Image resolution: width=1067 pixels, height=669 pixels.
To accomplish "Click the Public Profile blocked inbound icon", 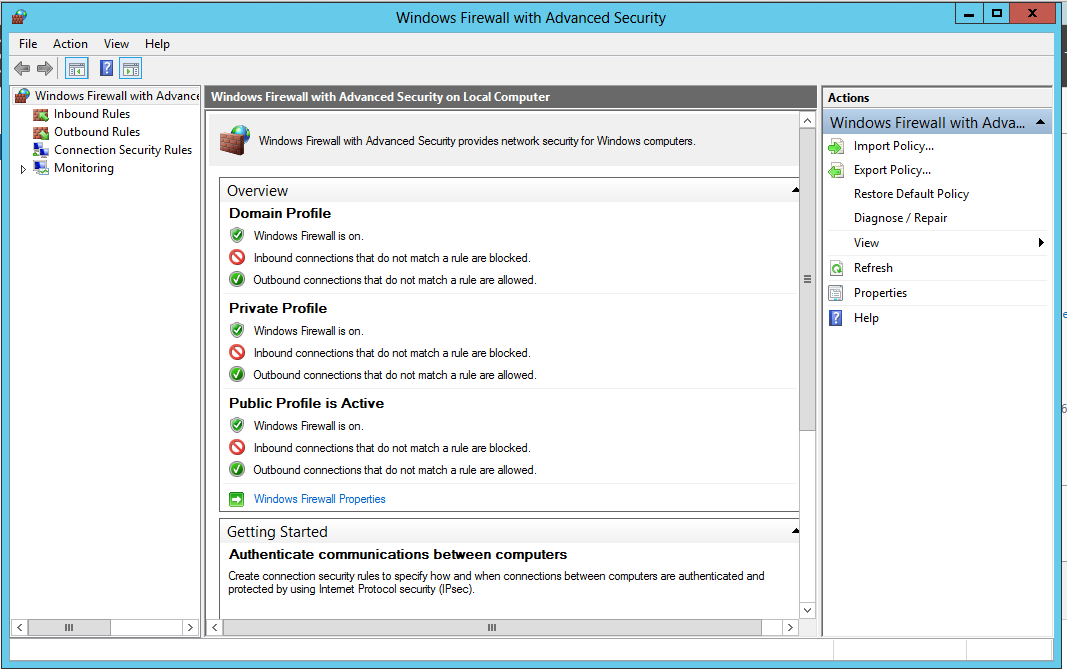I will click(237, 447).
